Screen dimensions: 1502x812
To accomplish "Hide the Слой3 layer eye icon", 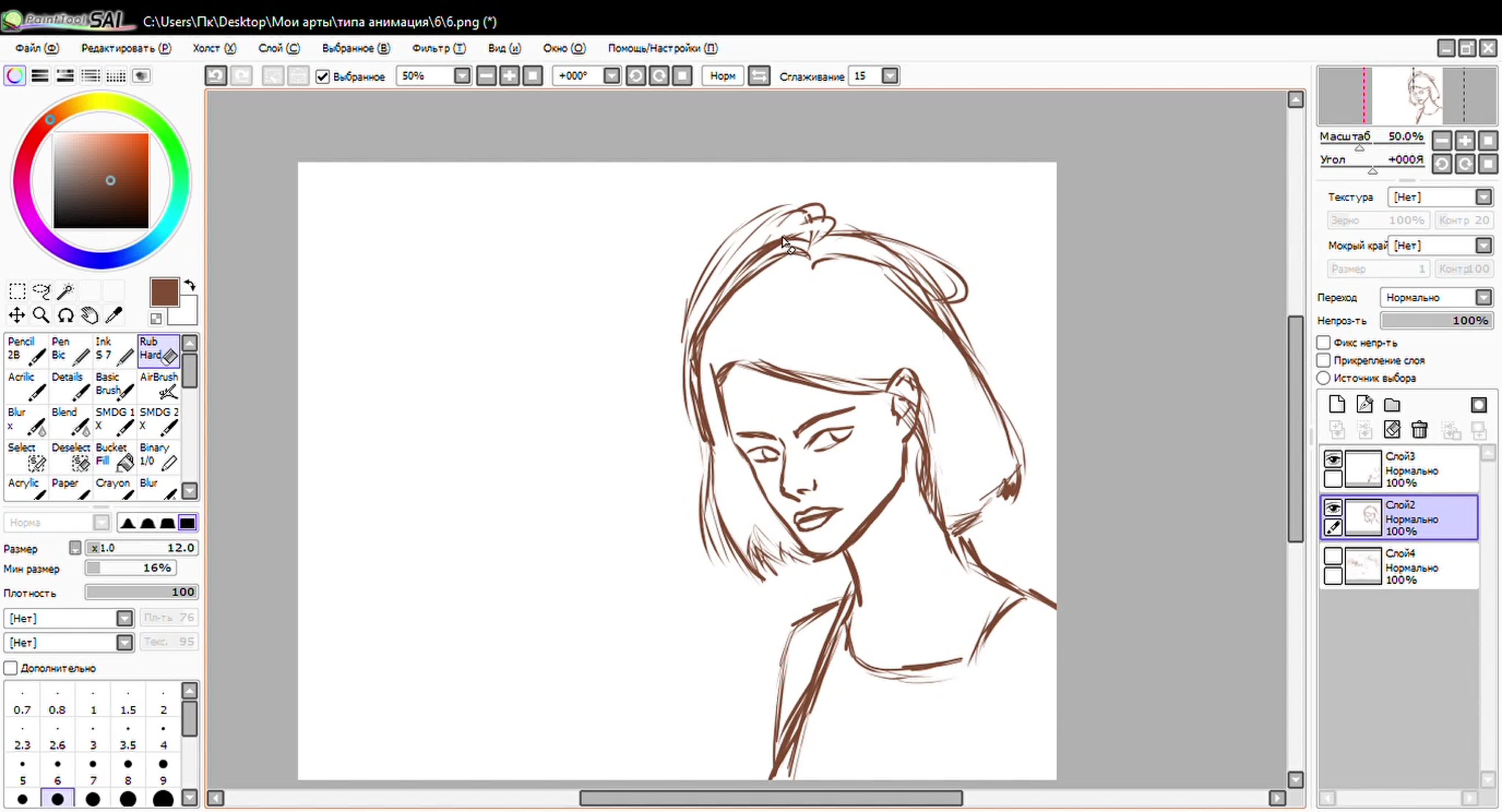I will [1333, 459].
